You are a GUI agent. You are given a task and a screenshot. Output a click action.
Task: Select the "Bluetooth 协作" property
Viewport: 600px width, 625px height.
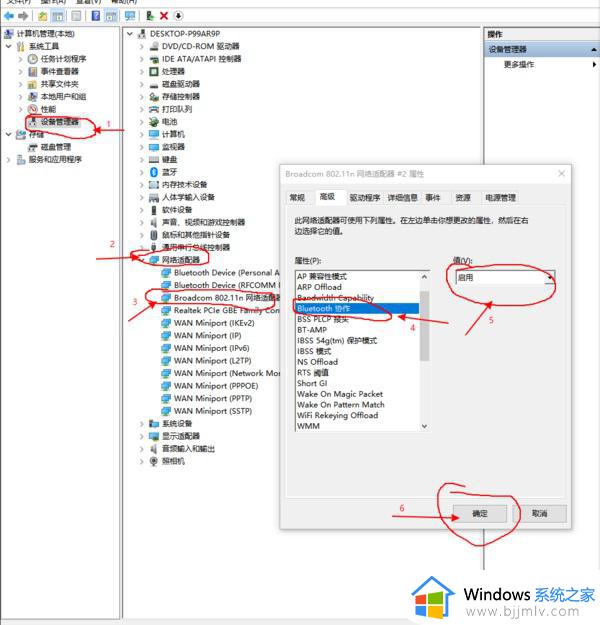(357, 309)
